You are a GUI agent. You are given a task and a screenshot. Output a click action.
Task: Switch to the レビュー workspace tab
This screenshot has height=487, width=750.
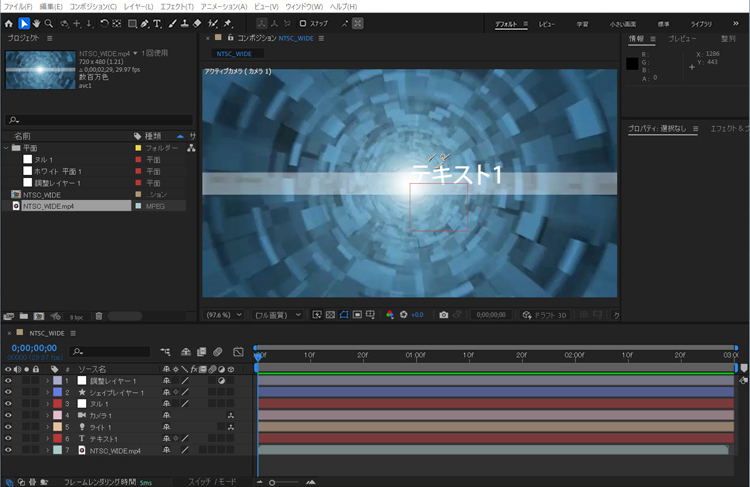548,23
